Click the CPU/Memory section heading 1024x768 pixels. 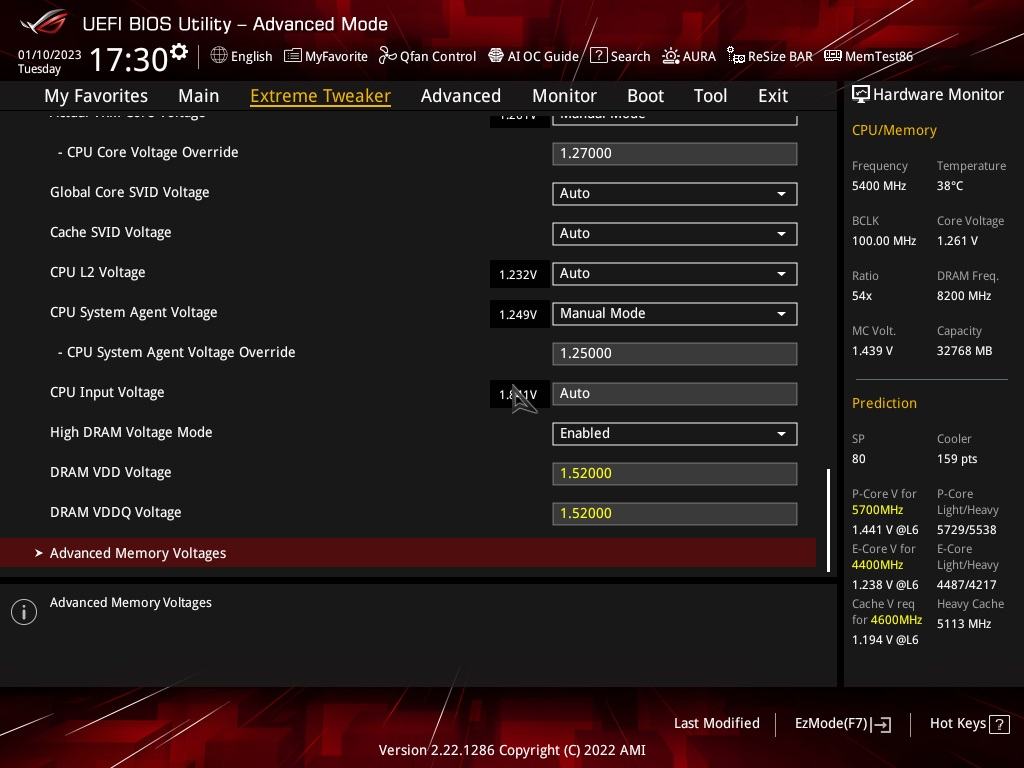894,131
